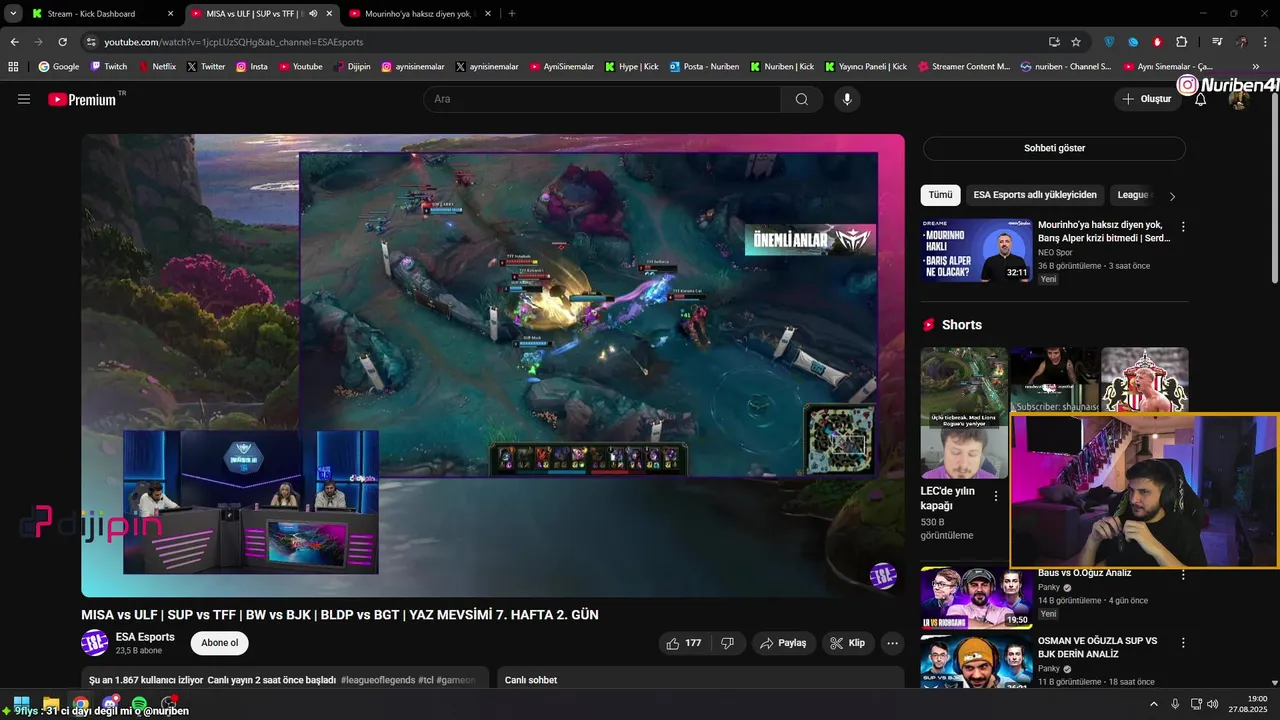Open LEC'de yılın kapağı short thumbnail
This screenshot has width=1280, height=720.
pos(964,413)
